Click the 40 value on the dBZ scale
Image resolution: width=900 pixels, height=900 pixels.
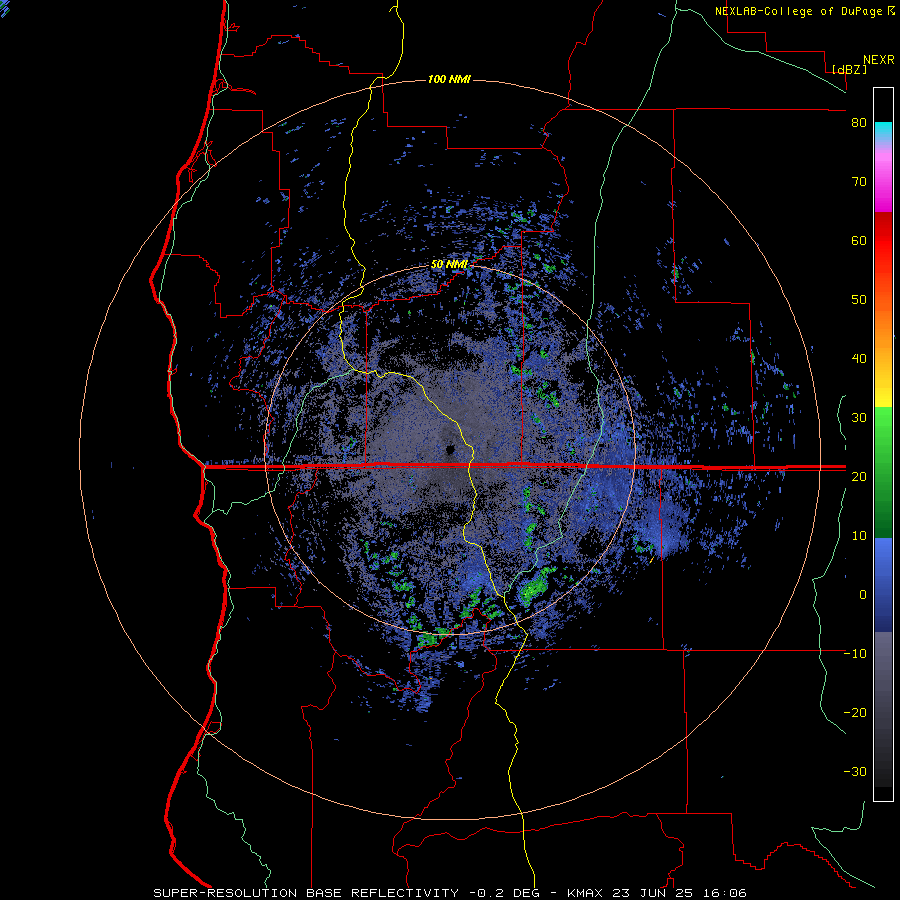[859, 359]
